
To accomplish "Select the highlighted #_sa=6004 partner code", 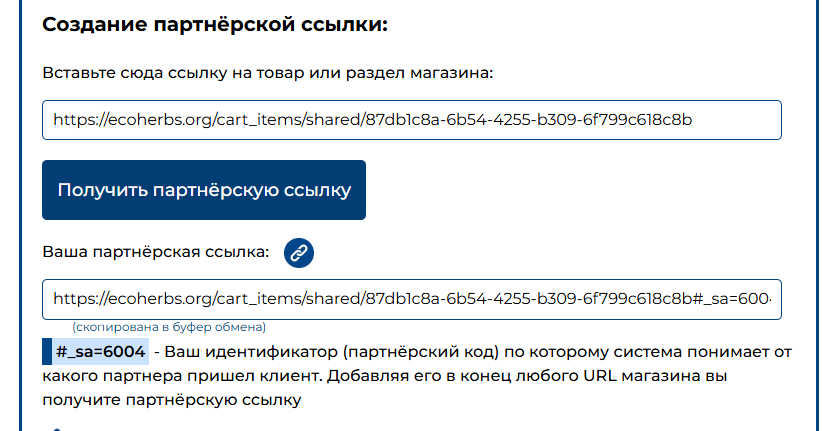I will (101, 351).
